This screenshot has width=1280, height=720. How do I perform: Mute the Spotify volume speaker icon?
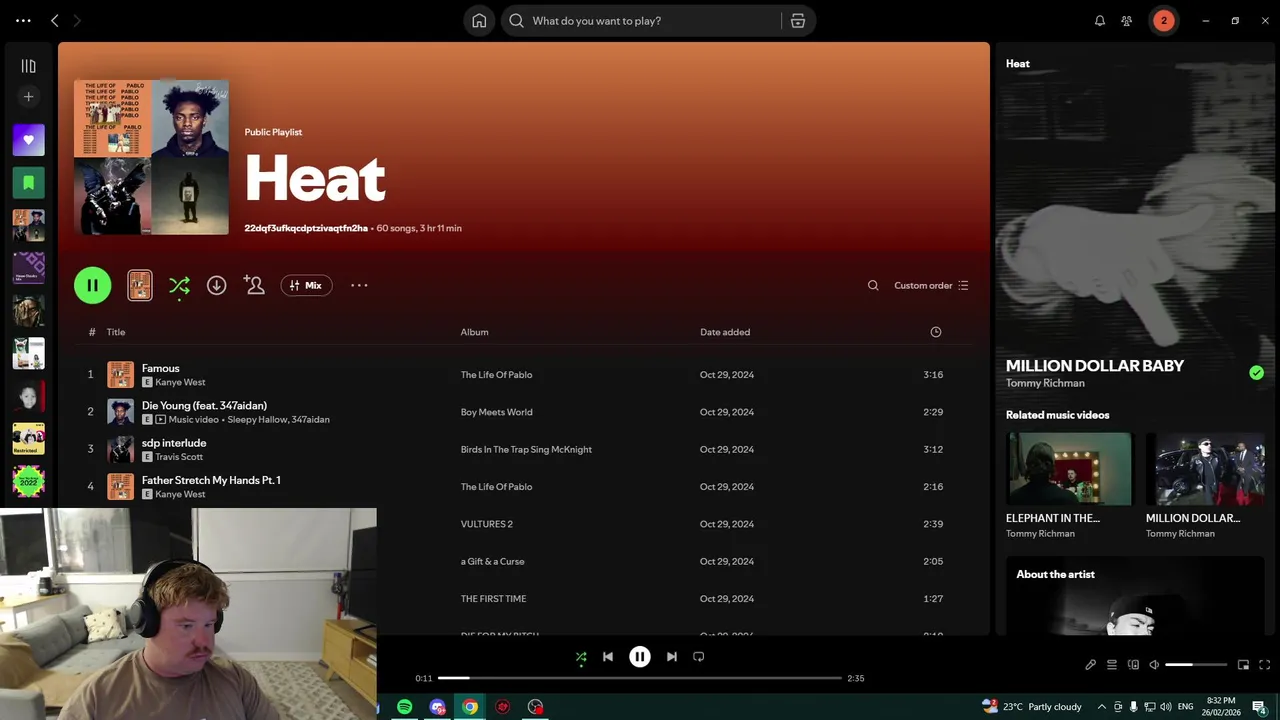tap(1154, 665)
